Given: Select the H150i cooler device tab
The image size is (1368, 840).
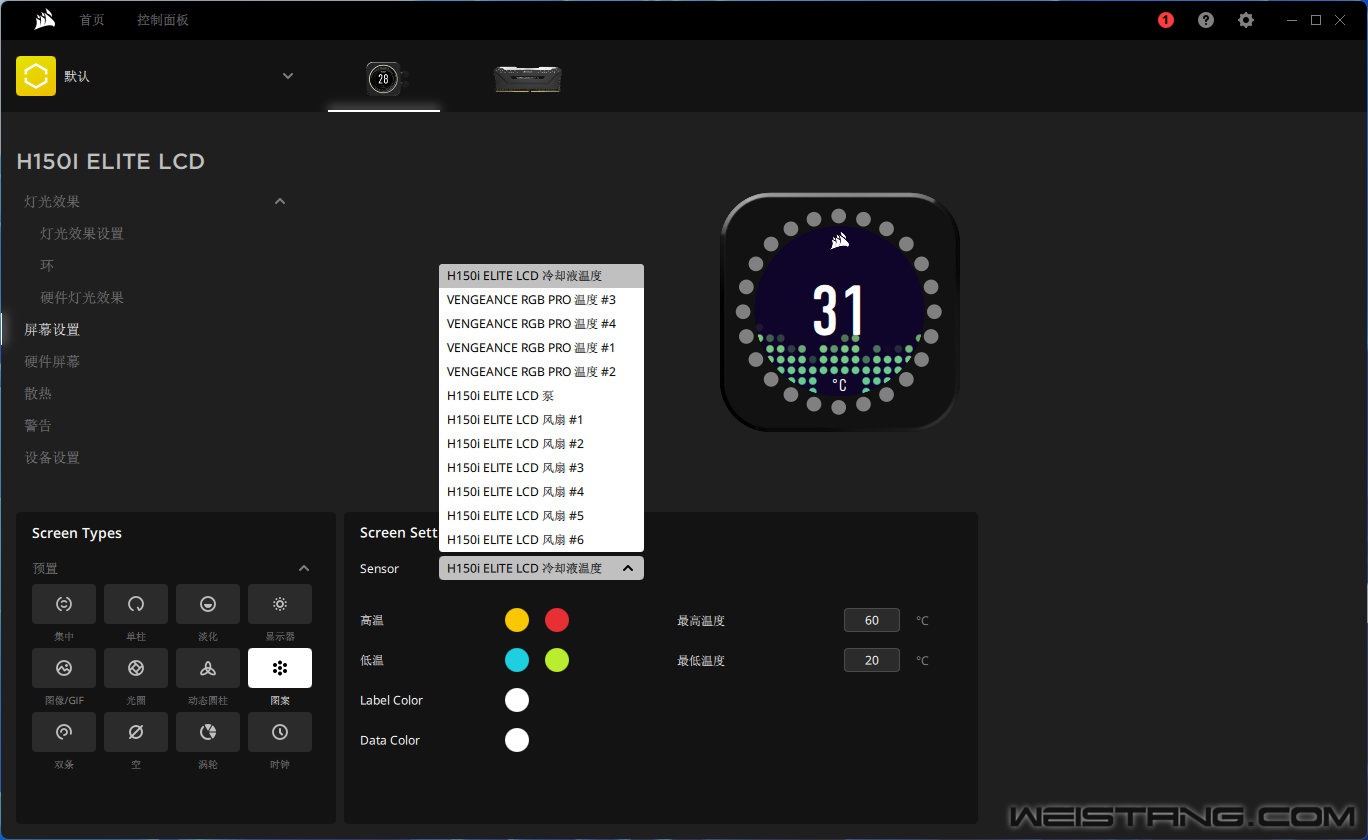Looking at the screenshot, I should (x=384, y=79).
